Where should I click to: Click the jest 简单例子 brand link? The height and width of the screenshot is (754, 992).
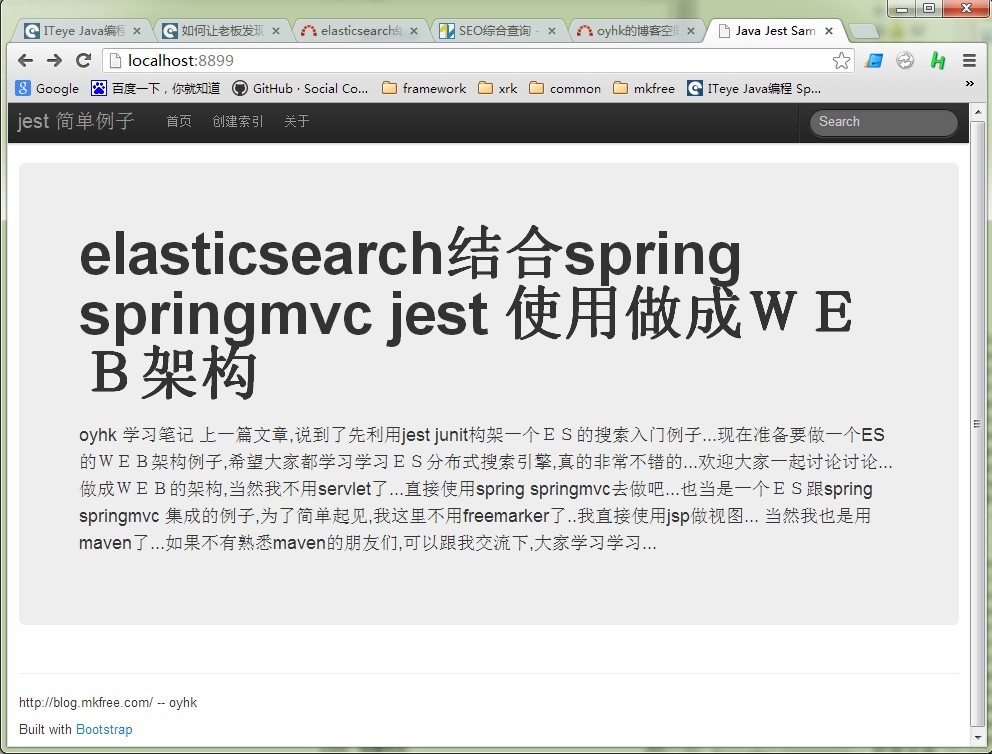[x=76, y=121]
